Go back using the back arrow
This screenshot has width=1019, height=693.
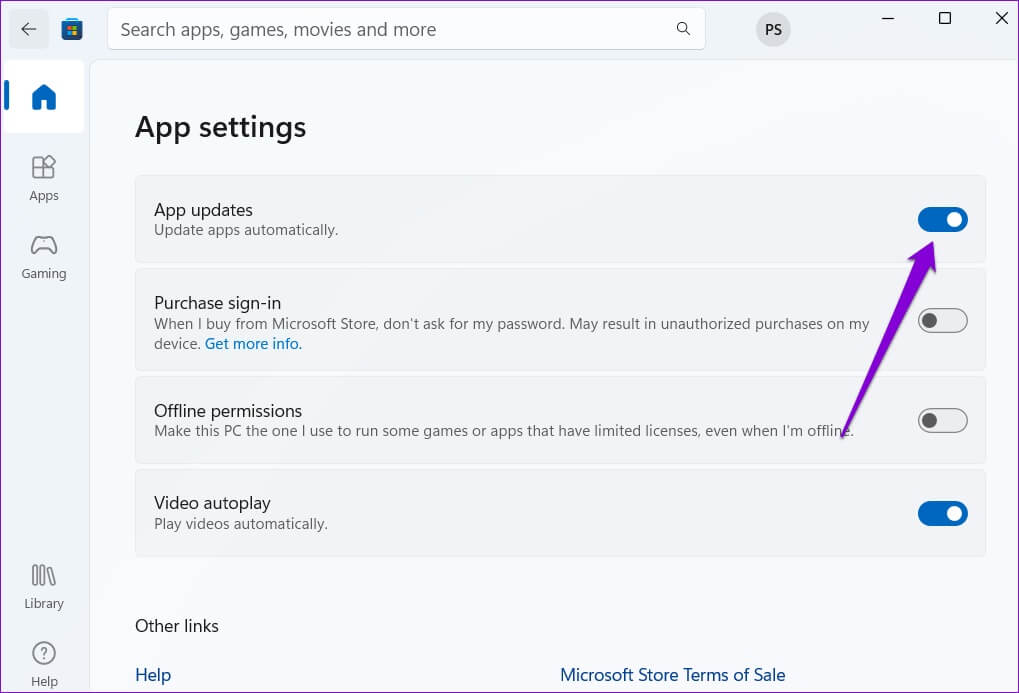(29, 29)
